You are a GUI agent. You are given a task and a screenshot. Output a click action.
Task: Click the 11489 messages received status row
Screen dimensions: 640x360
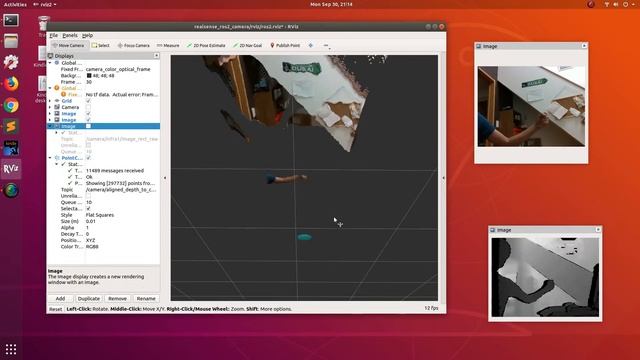pos(115,171)
